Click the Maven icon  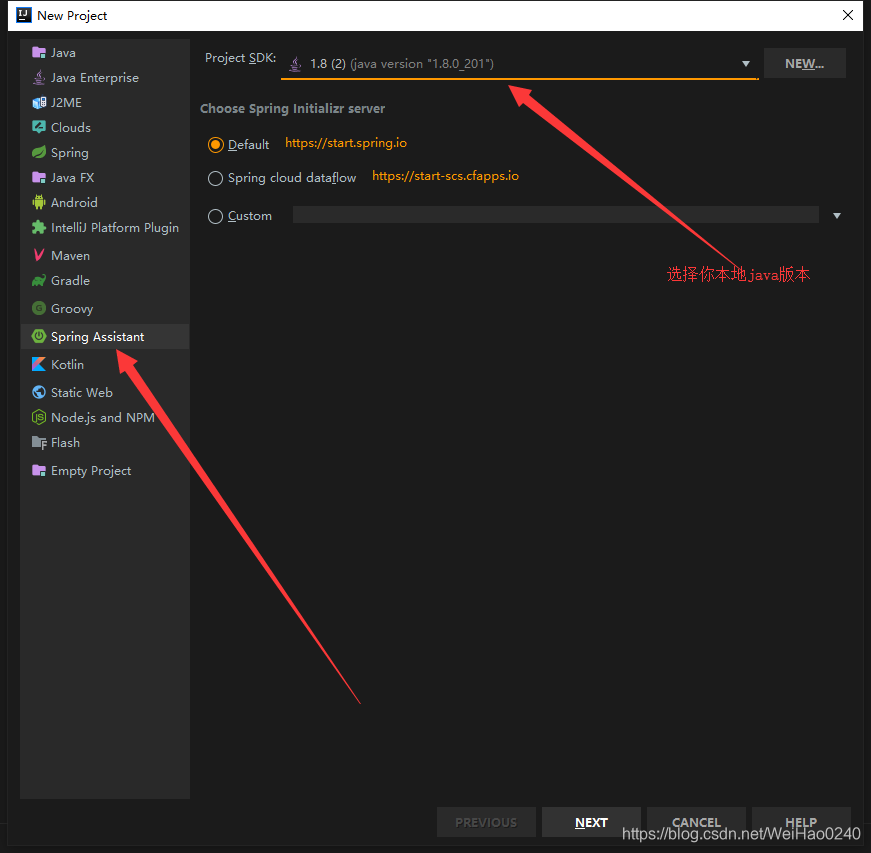coord(39,255)
